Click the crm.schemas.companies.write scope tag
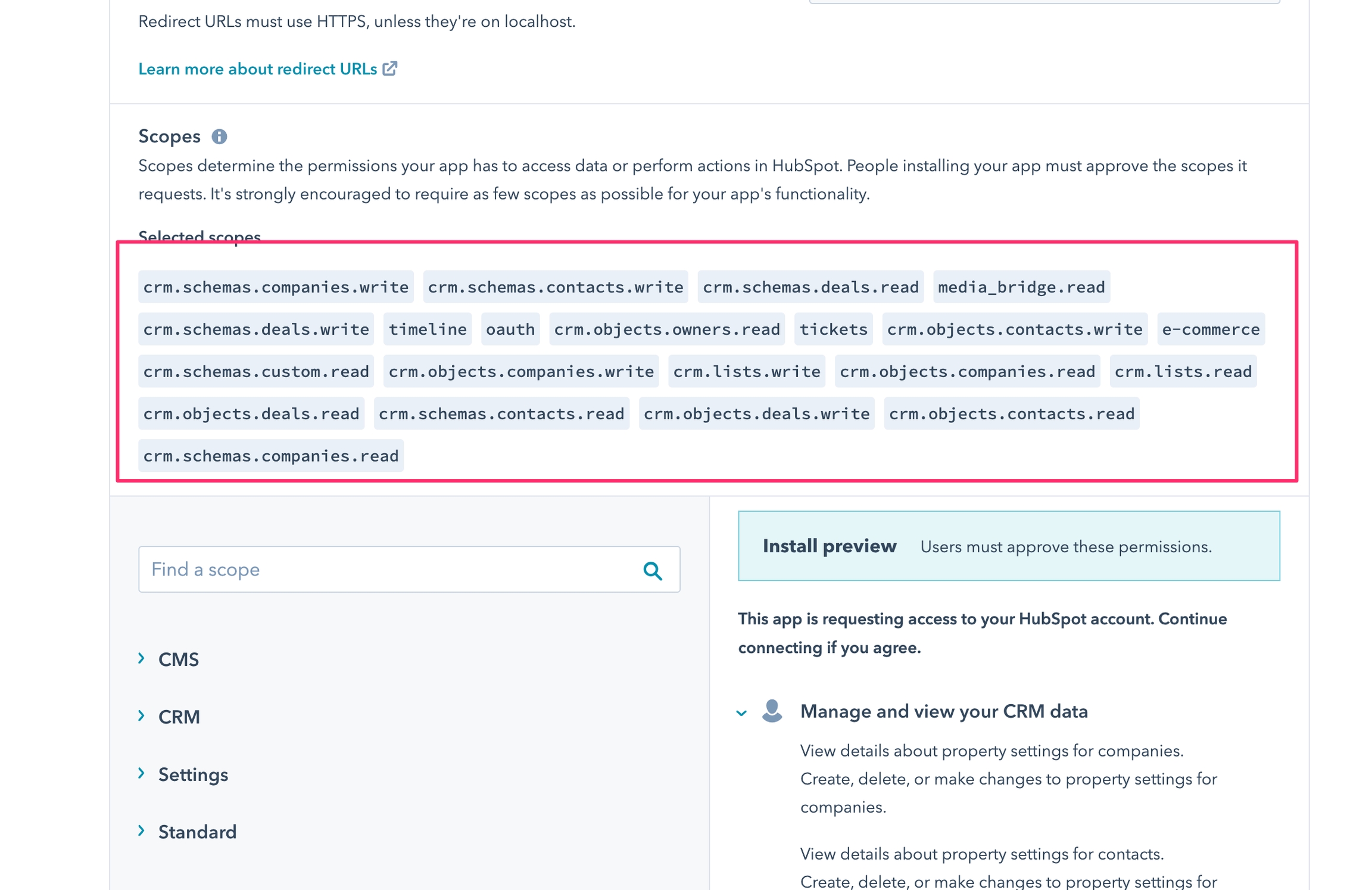 tap(276, 287)
